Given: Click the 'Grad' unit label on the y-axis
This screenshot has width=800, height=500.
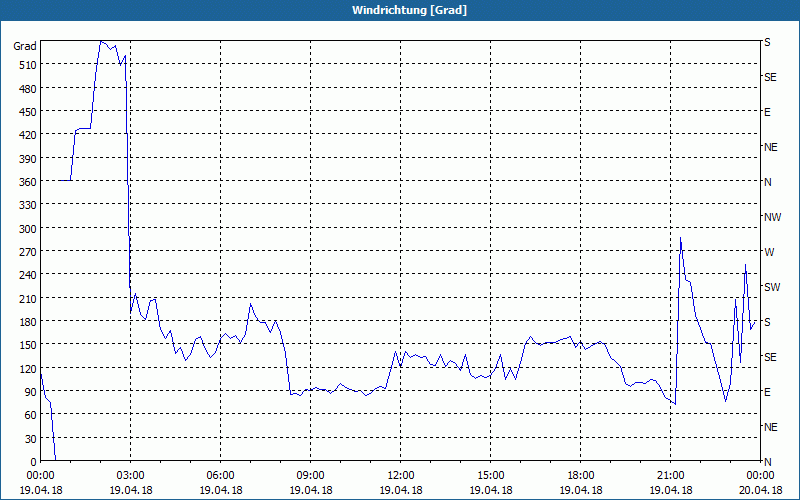Looking at the screenshot, I should 24,46.
